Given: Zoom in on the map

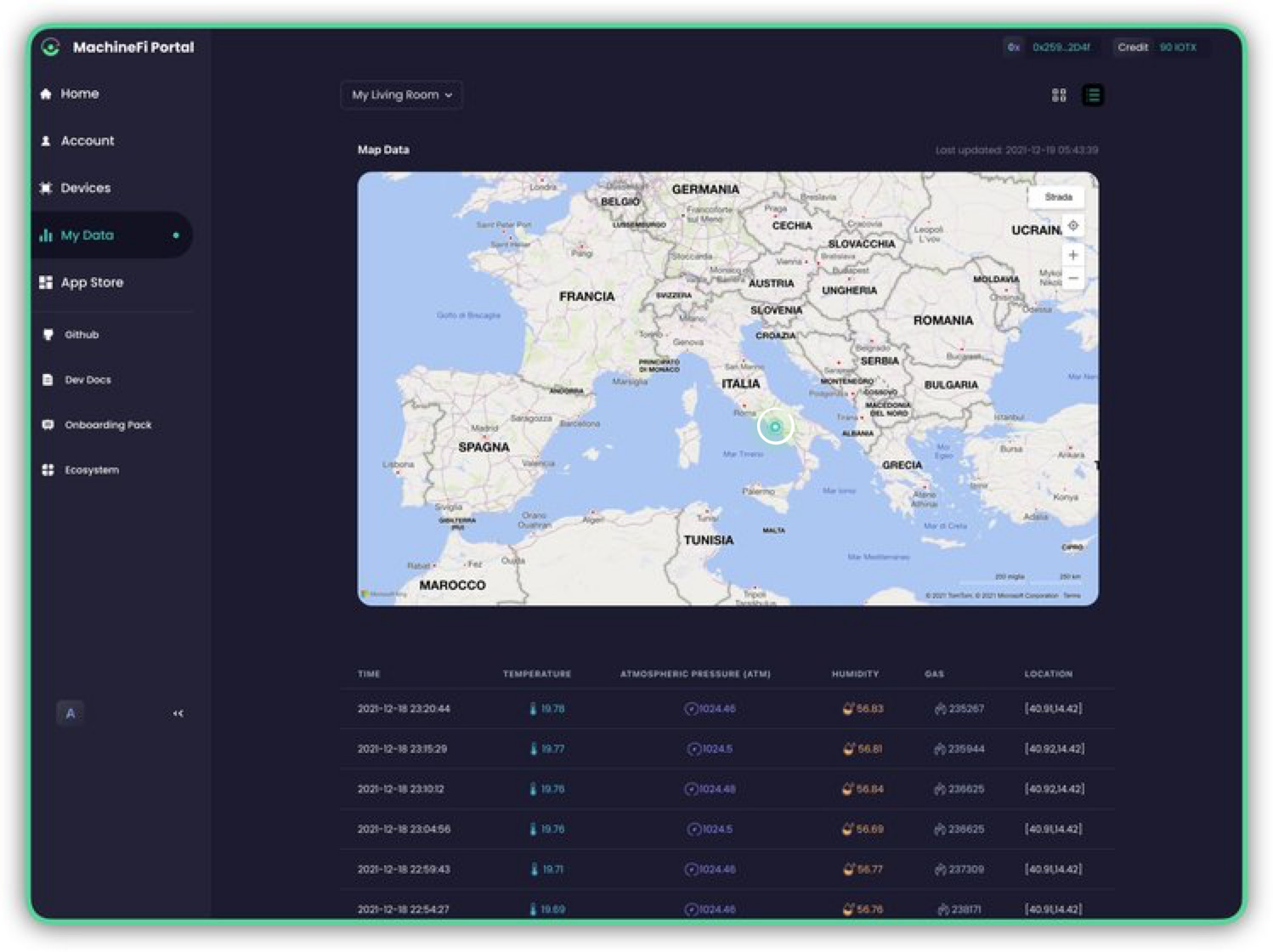Looking at the screenshot, I should click(x=1073, y=255).
